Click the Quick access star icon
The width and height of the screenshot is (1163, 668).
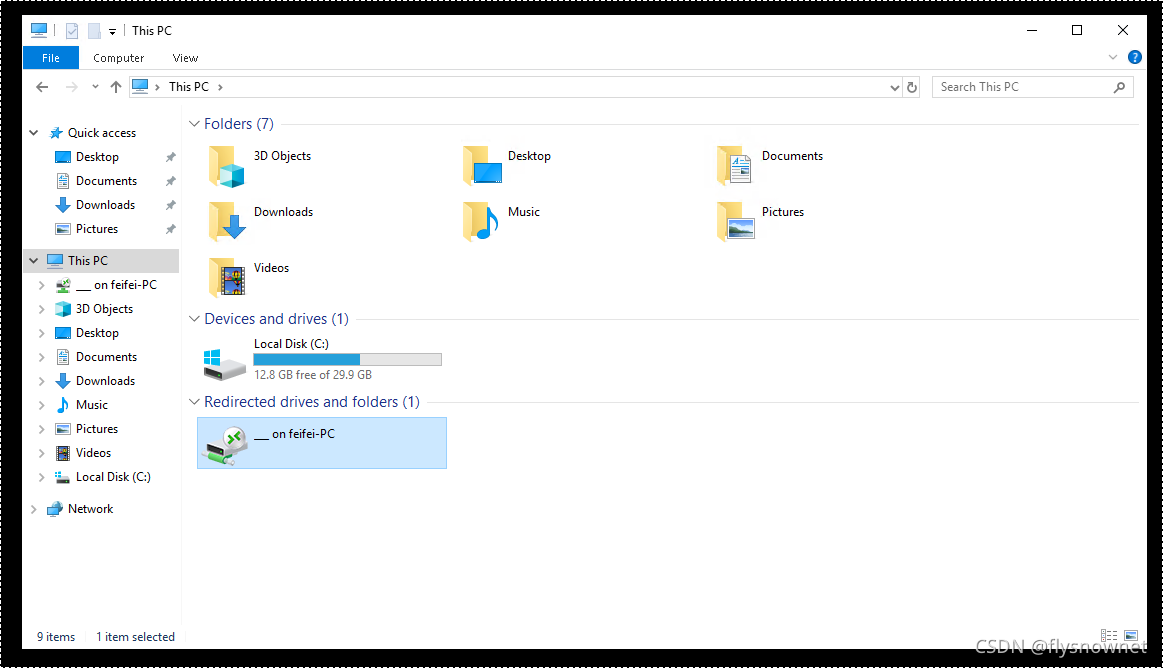pyautogui.click(x=56, y=133)
